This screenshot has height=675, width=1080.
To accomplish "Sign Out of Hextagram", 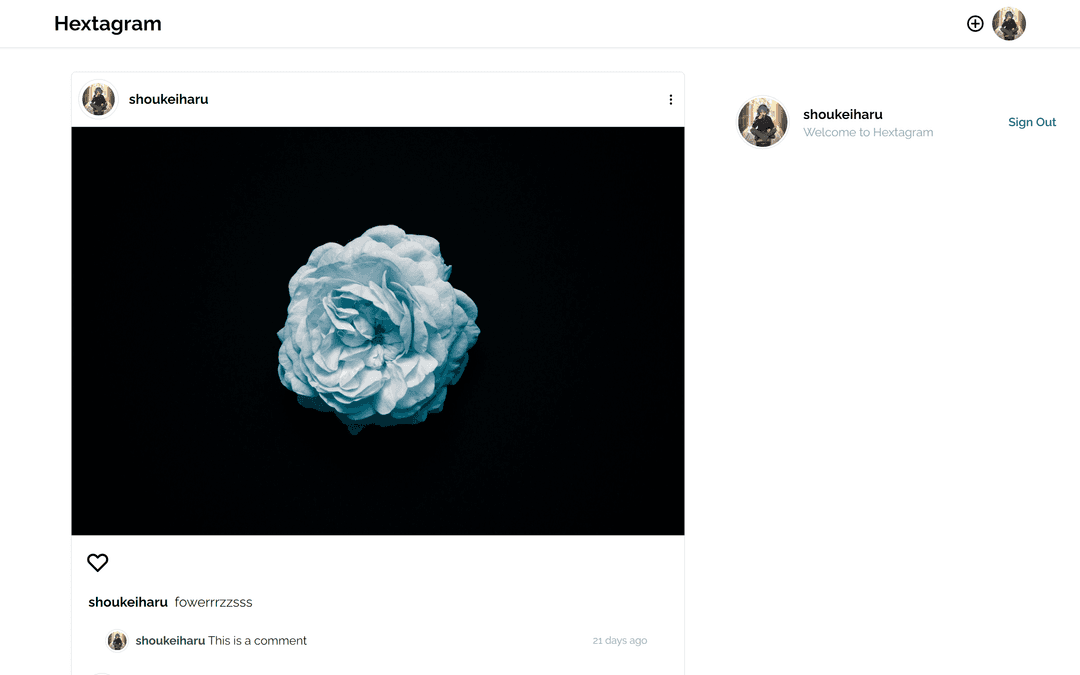I will (x=1032, y=122).
